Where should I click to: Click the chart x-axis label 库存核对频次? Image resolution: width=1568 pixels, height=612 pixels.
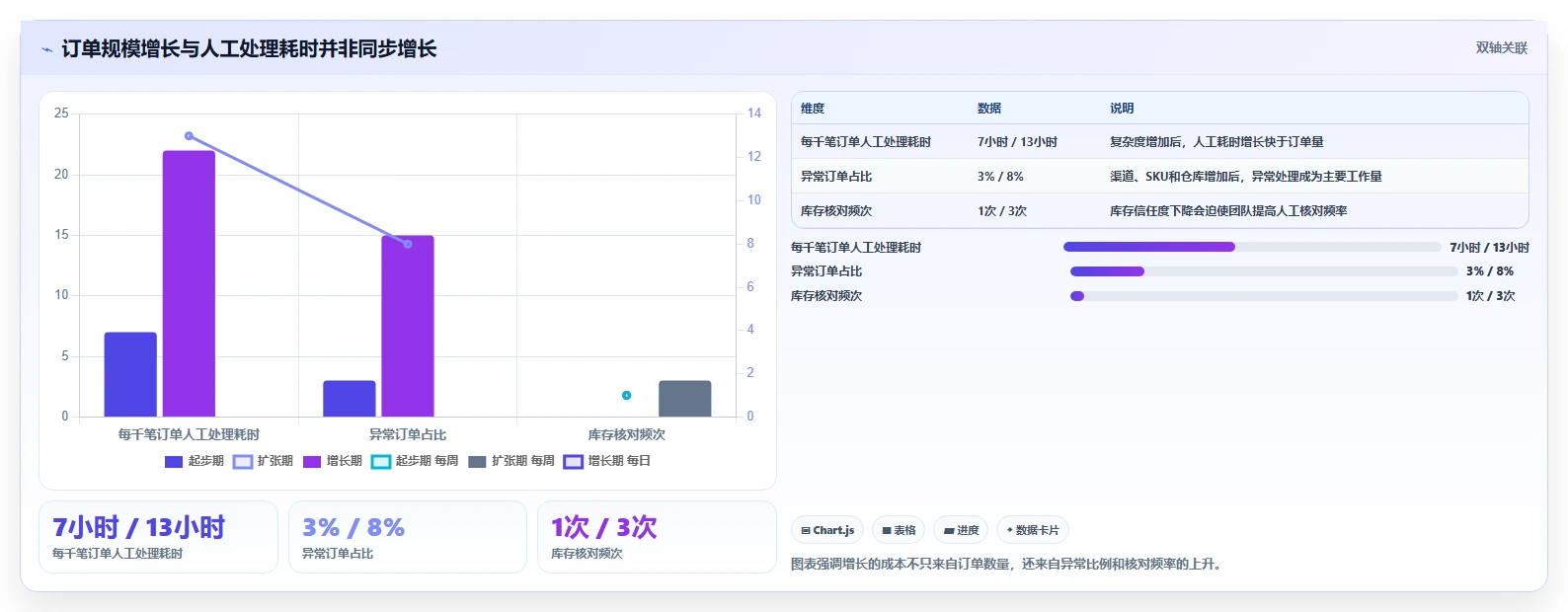coord(626,434)
